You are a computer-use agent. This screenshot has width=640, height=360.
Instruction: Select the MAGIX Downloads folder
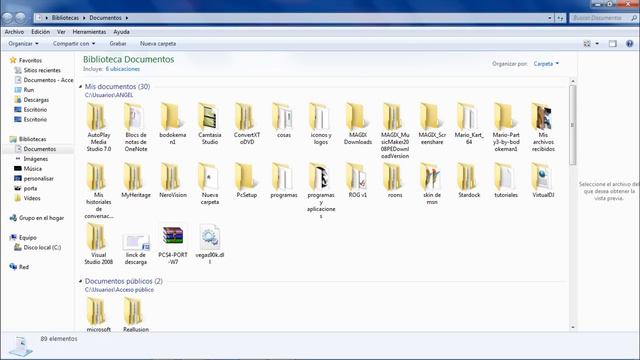(x=358, y=124)
